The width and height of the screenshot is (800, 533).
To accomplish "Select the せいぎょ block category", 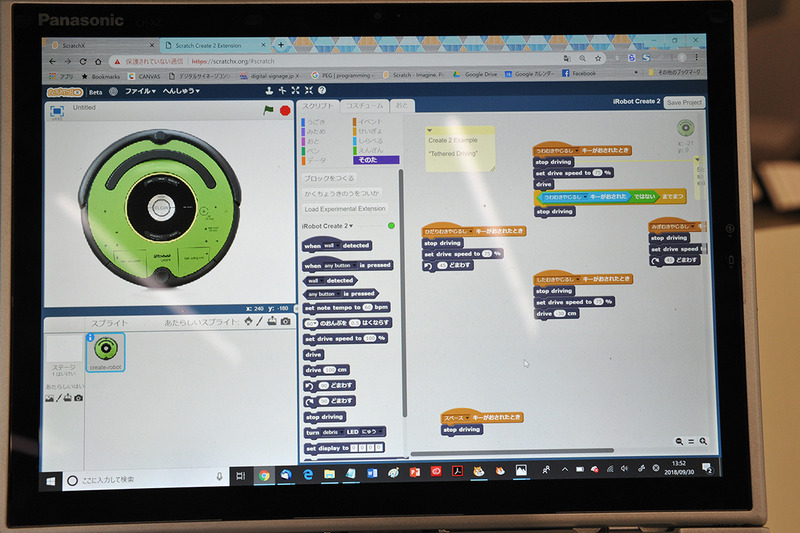I will click(367, 131).
